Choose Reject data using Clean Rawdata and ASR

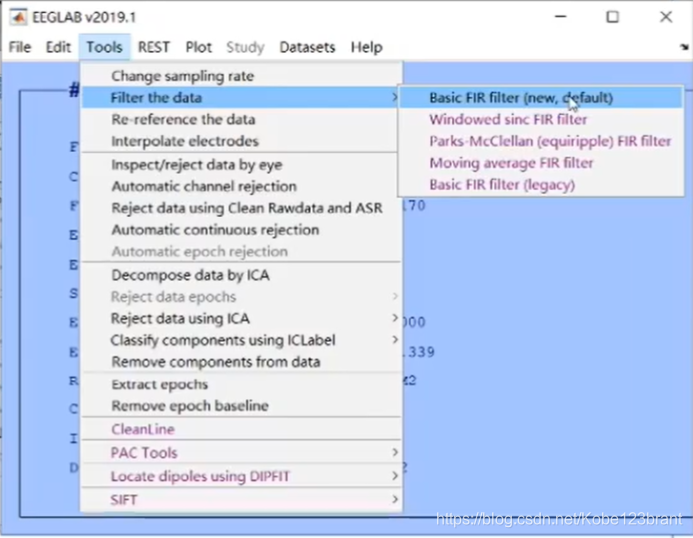coord(241,208)
